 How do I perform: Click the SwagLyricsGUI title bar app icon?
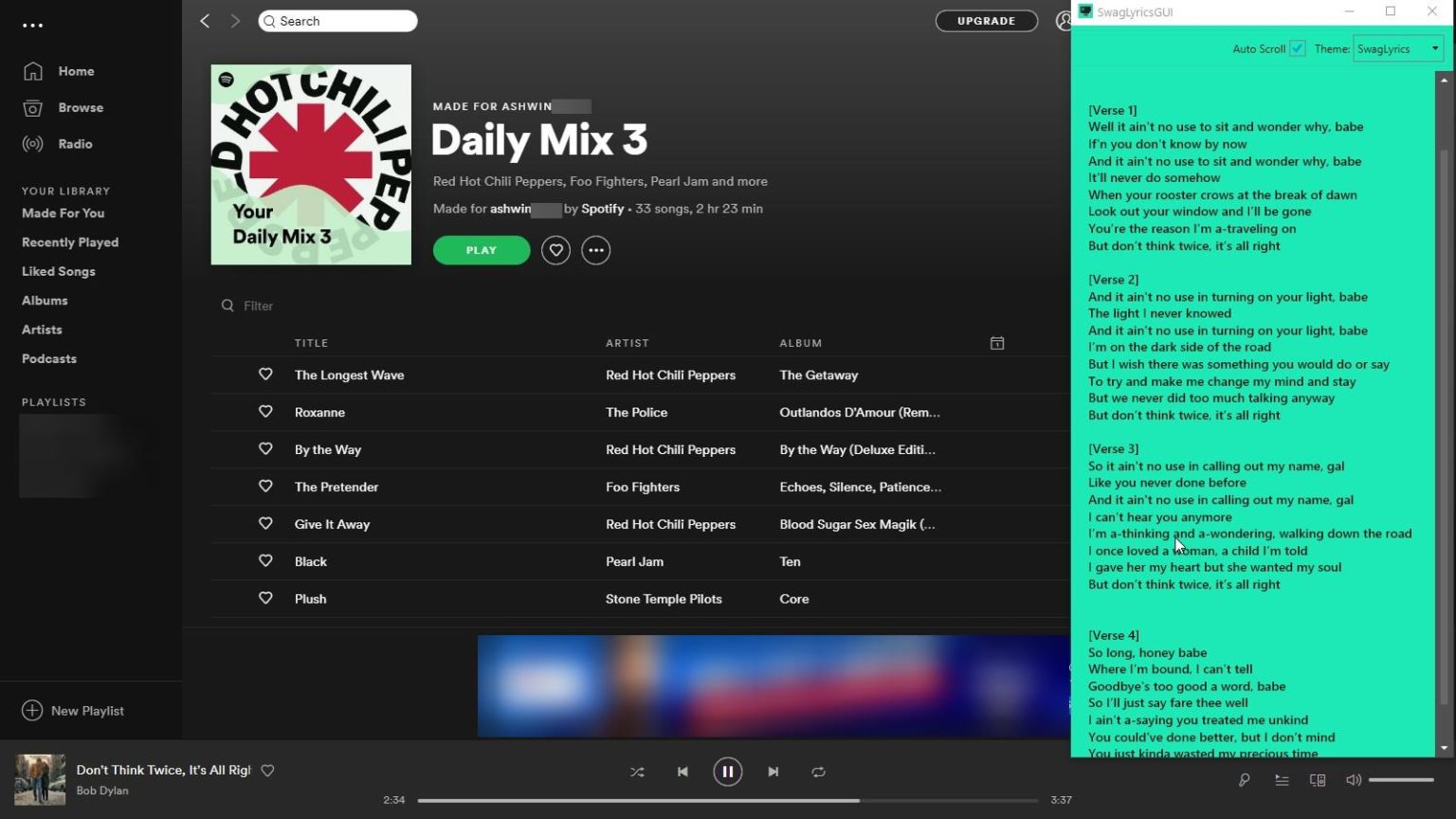tap(1085, 11)
